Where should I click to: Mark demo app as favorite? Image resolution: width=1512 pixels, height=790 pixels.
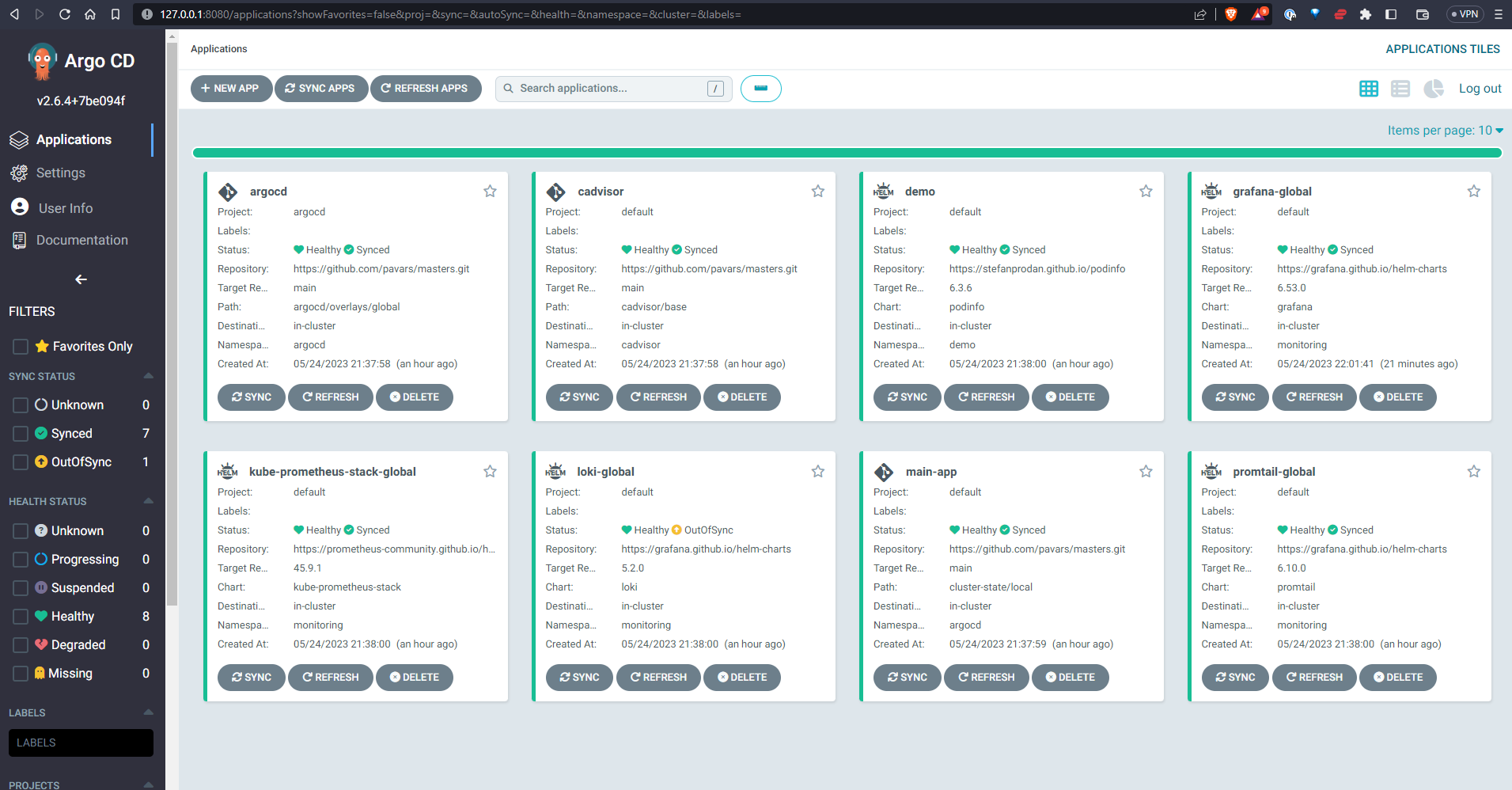coord(1146,191)
